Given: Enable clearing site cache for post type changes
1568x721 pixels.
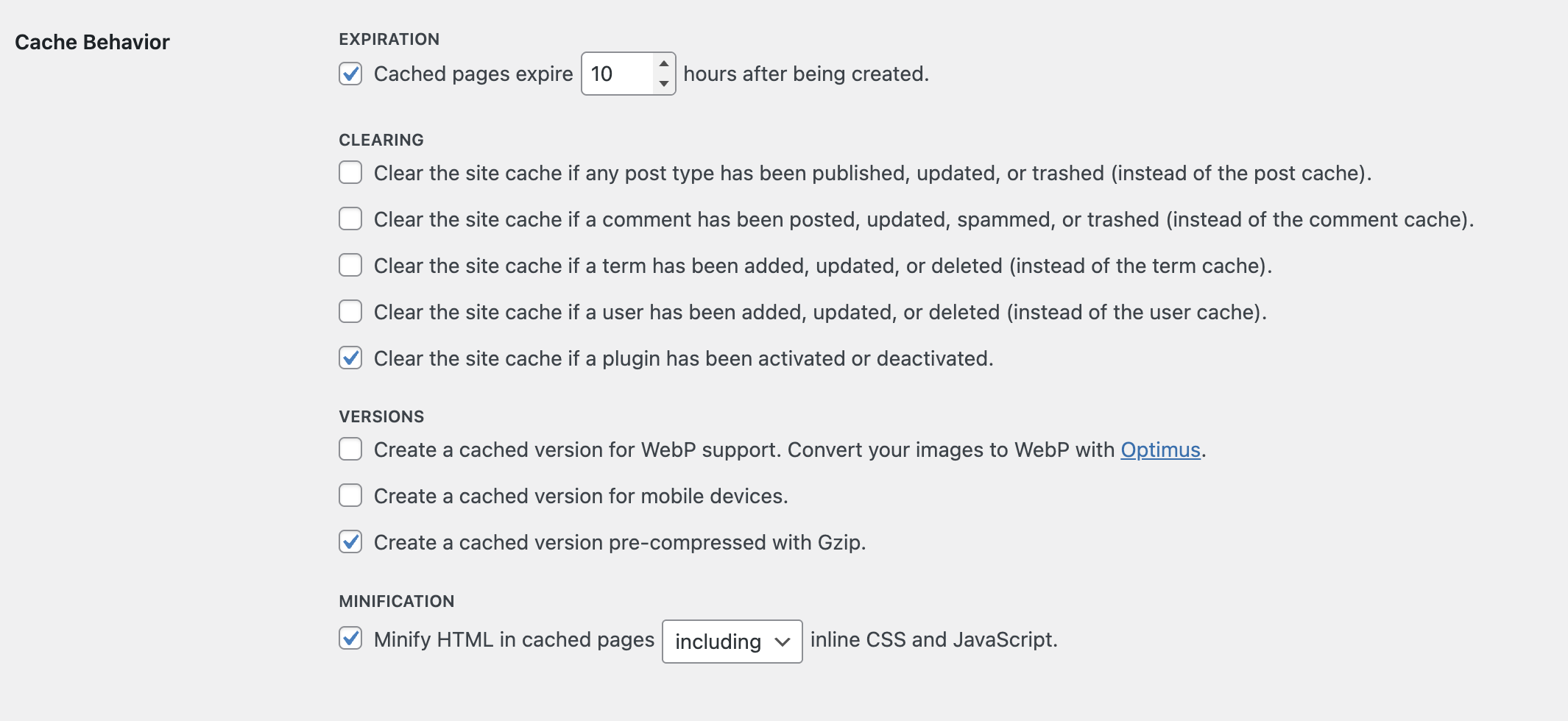Looking at the screenshot, I should pyautogui.click(x=350, y=173).
